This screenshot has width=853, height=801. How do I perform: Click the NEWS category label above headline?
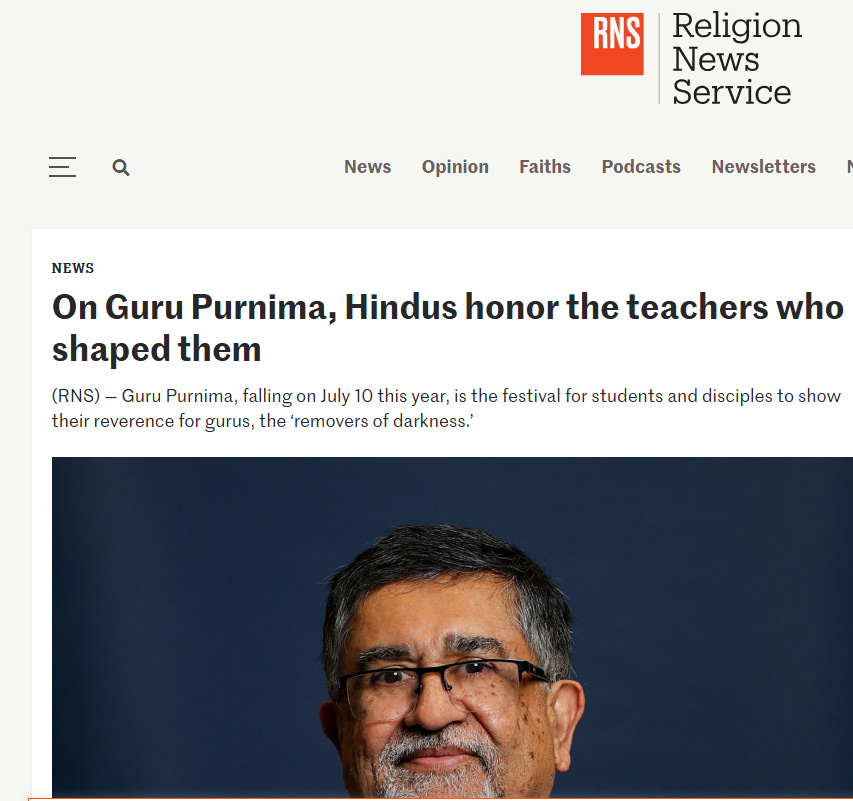click(x=73, y=268)
